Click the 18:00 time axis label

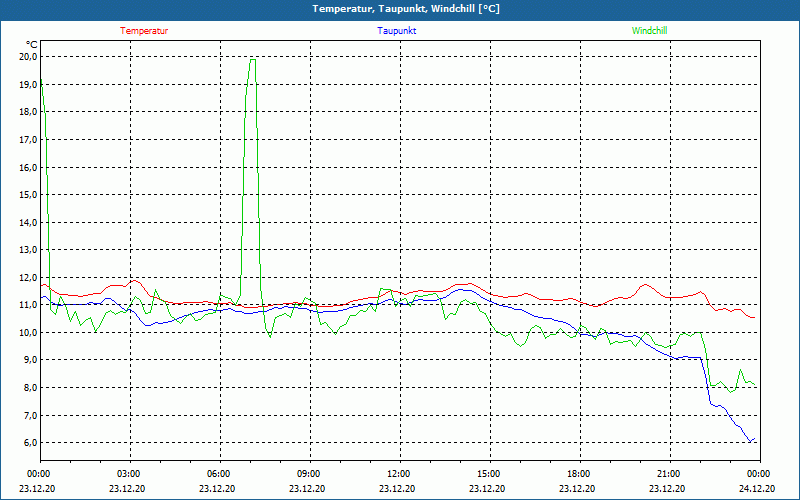pos(579,474)
